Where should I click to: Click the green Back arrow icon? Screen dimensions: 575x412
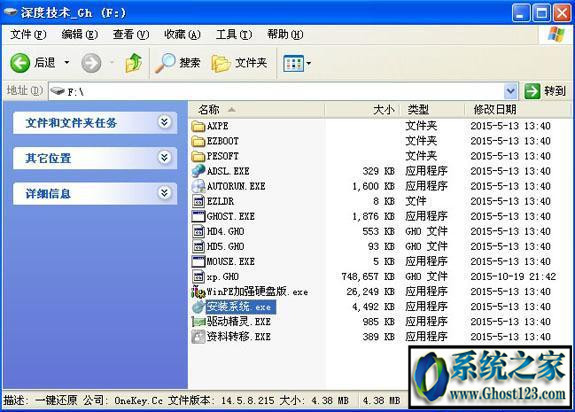click(20, 63)
